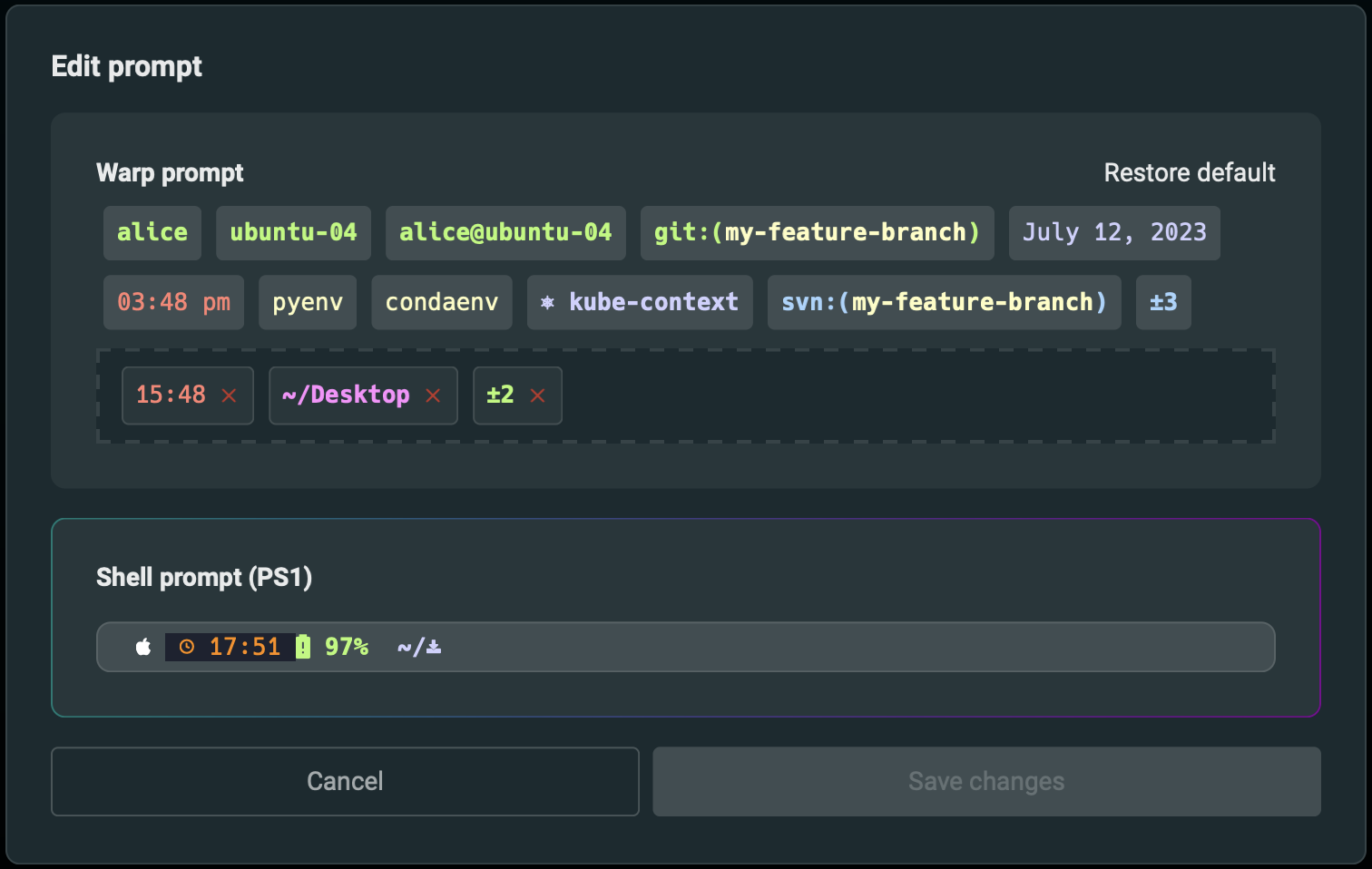Click the clock icon beside 17:51
The height and width of the screenshot is (869, 1372).
(x=187, y=647)
